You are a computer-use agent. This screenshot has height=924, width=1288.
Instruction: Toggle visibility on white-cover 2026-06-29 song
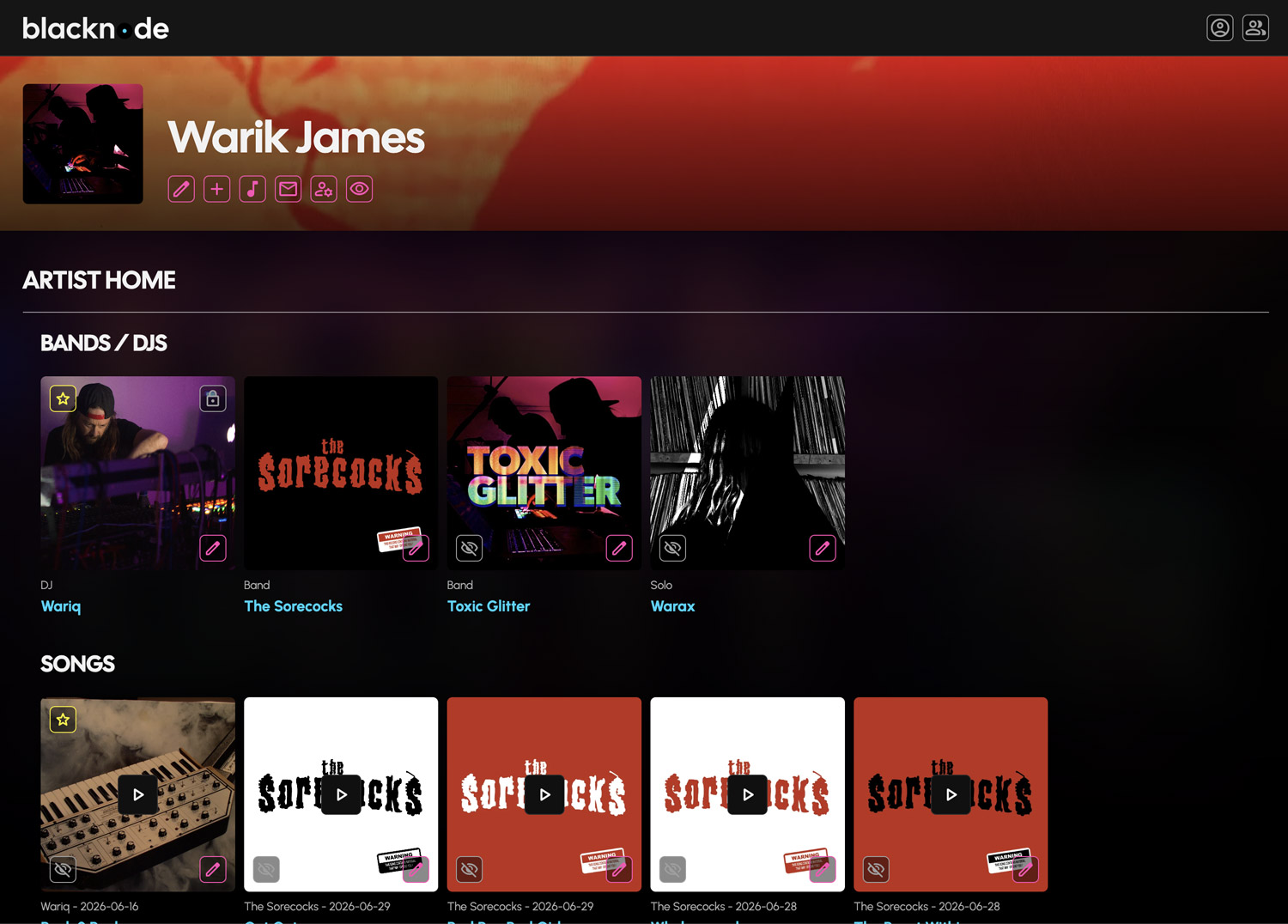point(266,869)
